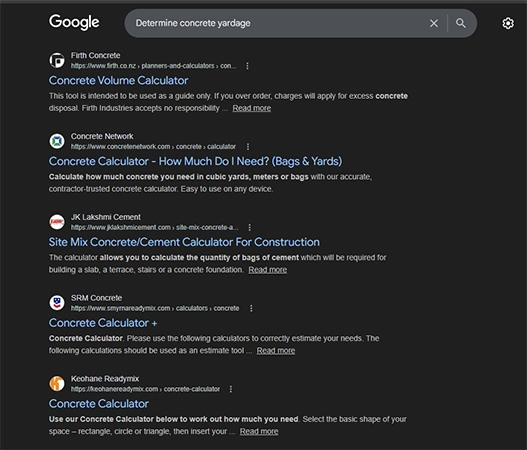Clear the search box with X icon

[434, 23]
